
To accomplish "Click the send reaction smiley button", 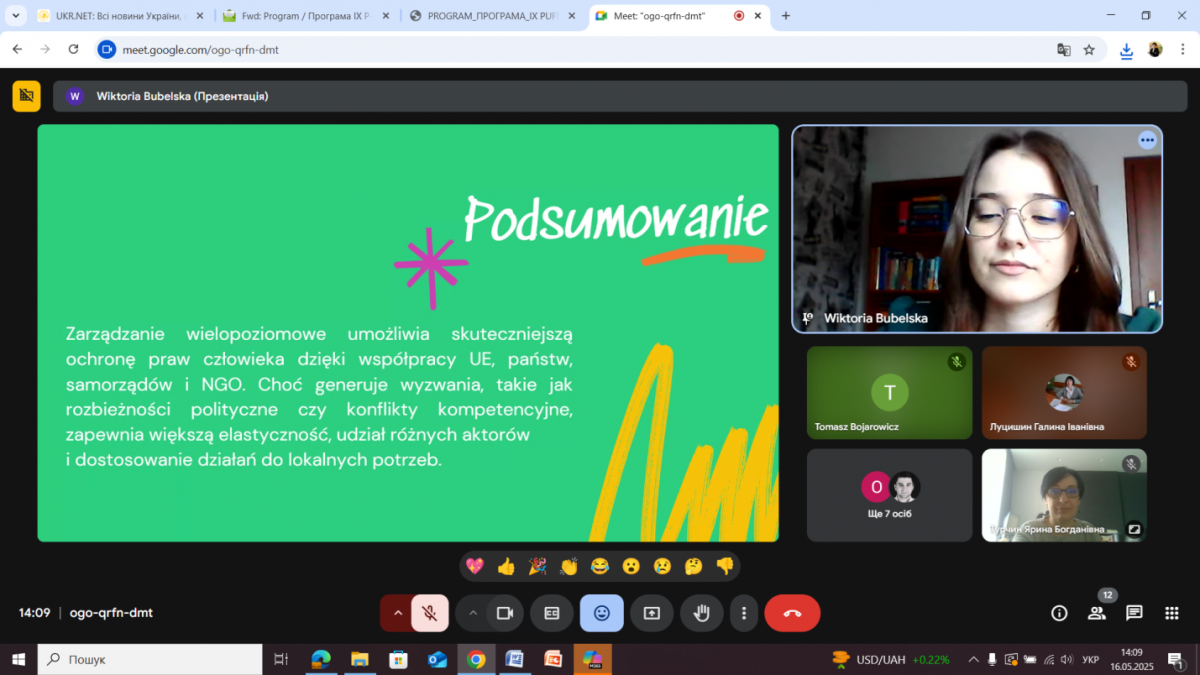I will tap(601, 613).
